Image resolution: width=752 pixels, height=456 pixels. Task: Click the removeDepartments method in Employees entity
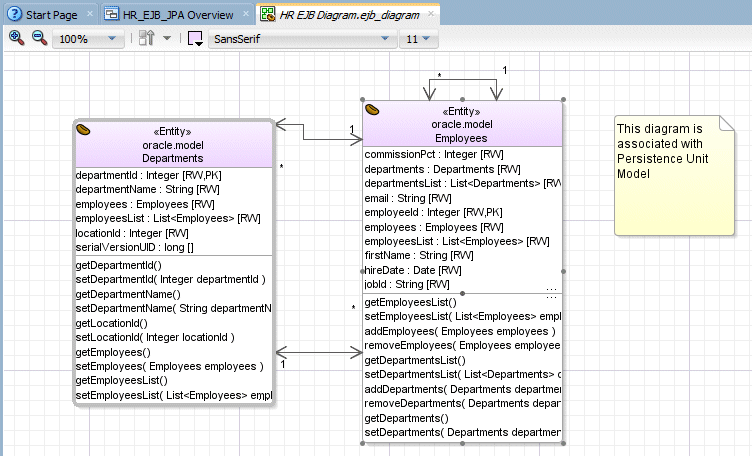(x=462, y=403)
